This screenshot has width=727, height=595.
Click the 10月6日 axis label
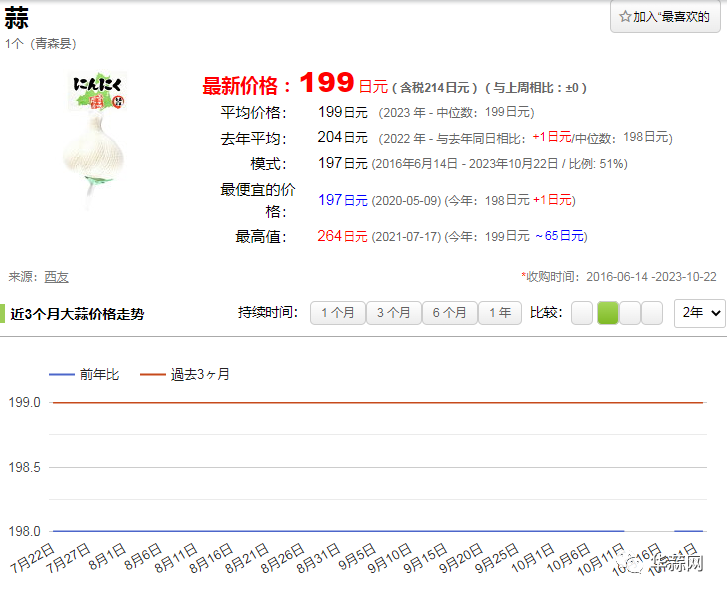(569, 558)
